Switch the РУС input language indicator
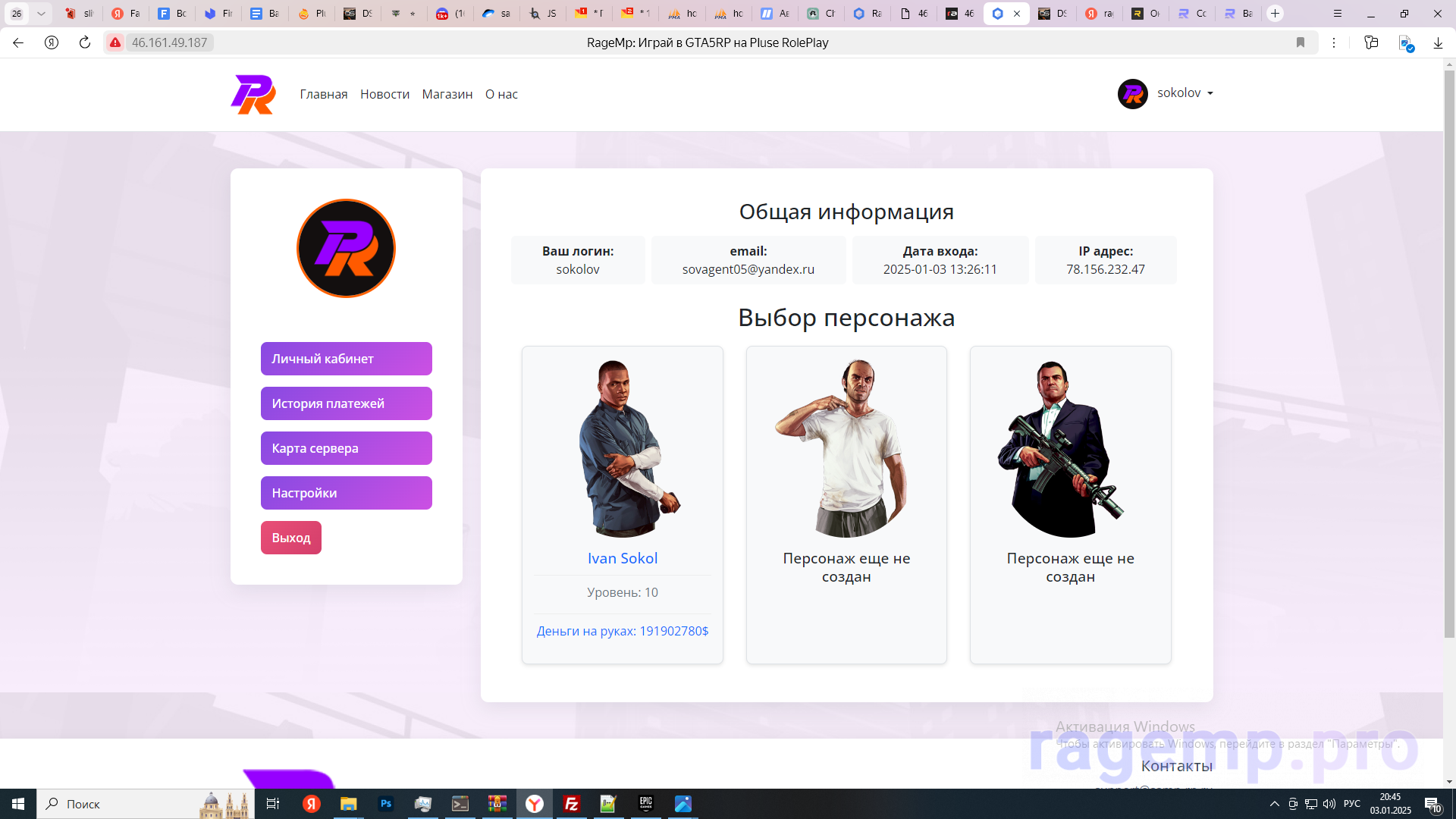The width and height of the screenshot is (1456, 819). click(x=1352, y=804)
